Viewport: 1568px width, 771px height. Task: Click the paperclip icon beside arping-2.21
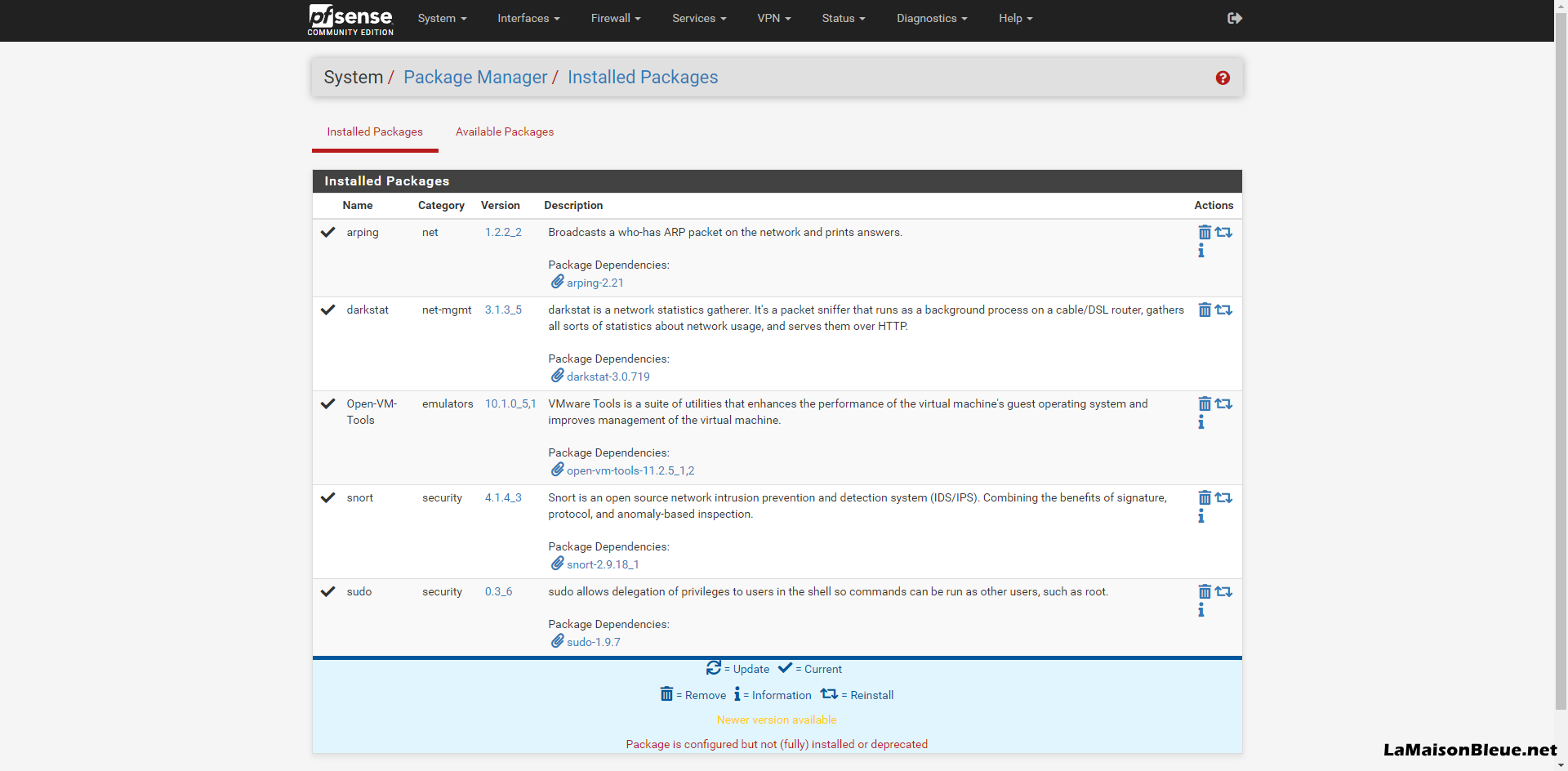pyautogui.click(x=557, y=282)
